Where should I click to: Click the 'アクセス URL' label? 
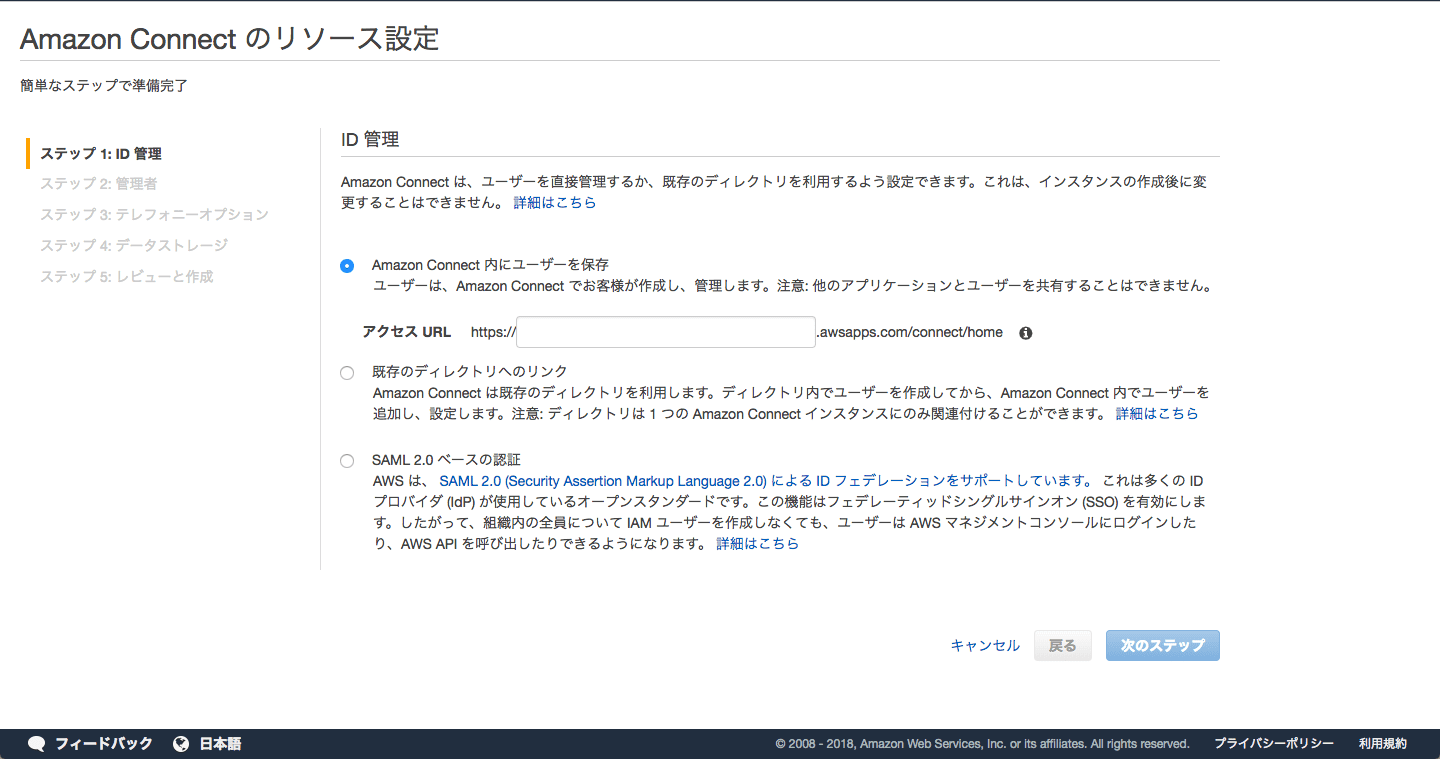(x=407, y=332)
